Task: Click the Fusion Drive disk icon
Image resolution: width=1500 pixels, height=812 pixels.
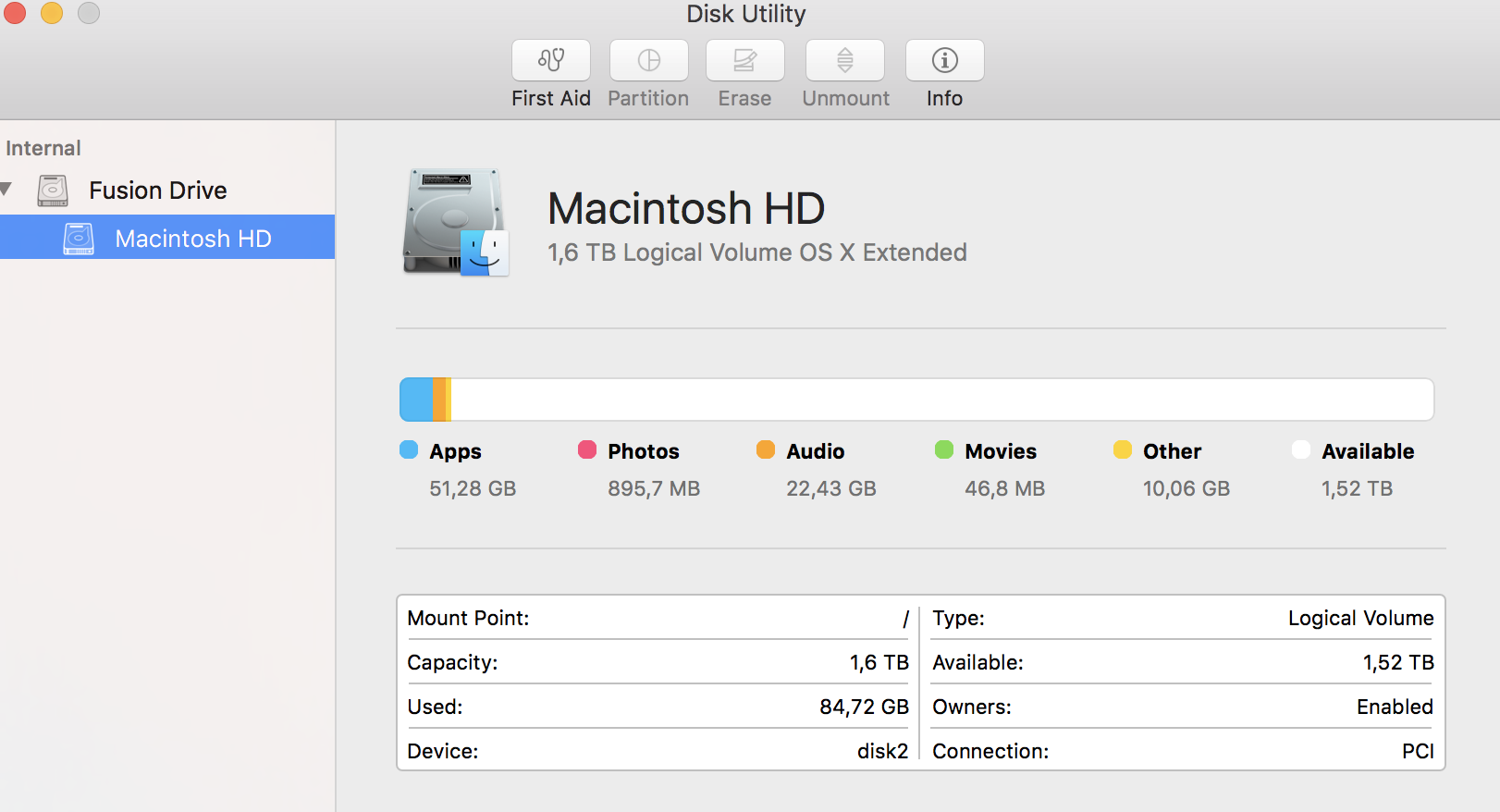Action: pyautogui.click(x=53, y=191)
